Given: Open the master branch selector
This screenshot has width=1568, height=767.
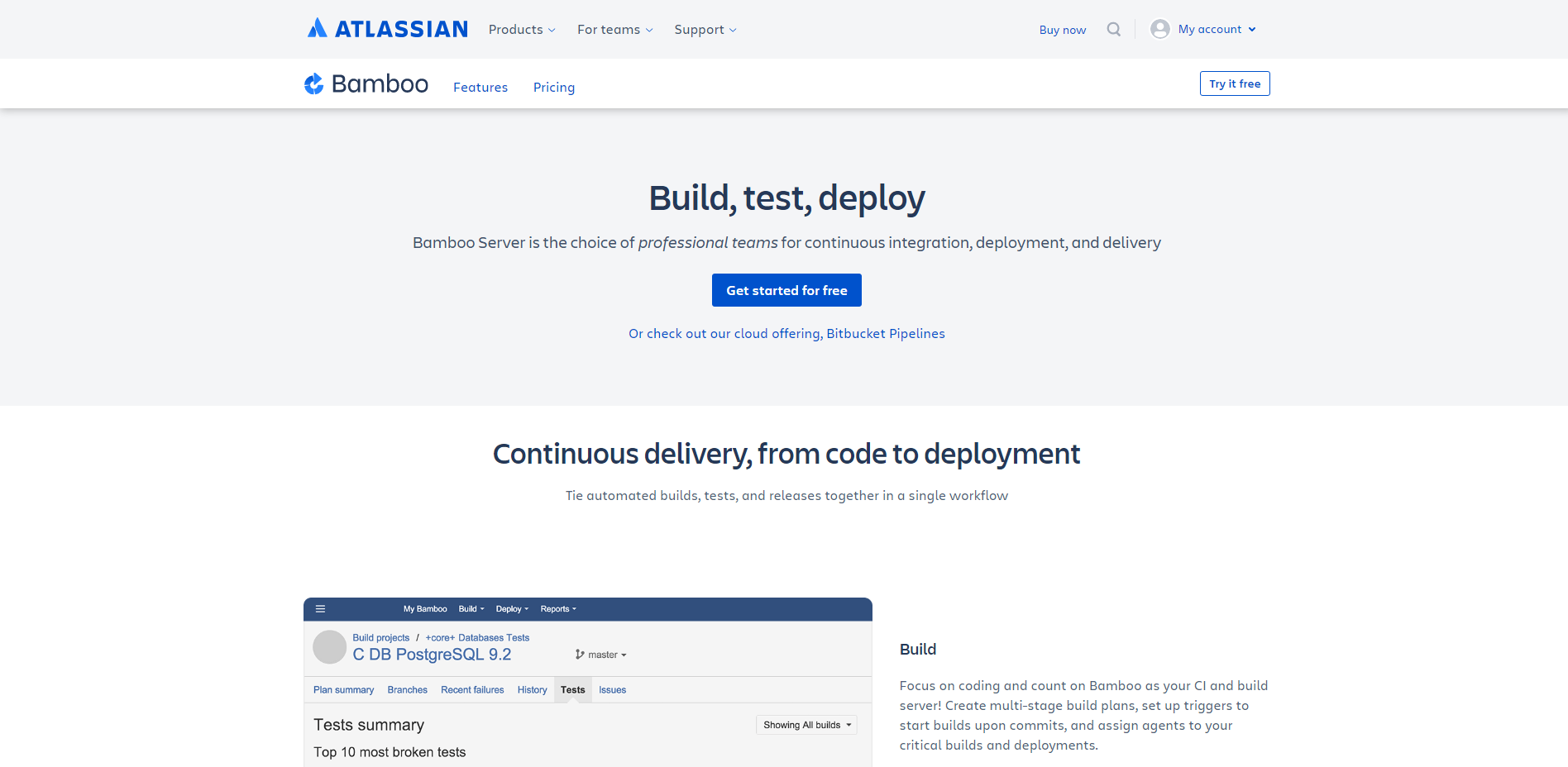Looking at the screenshot, I should (601, 655).
